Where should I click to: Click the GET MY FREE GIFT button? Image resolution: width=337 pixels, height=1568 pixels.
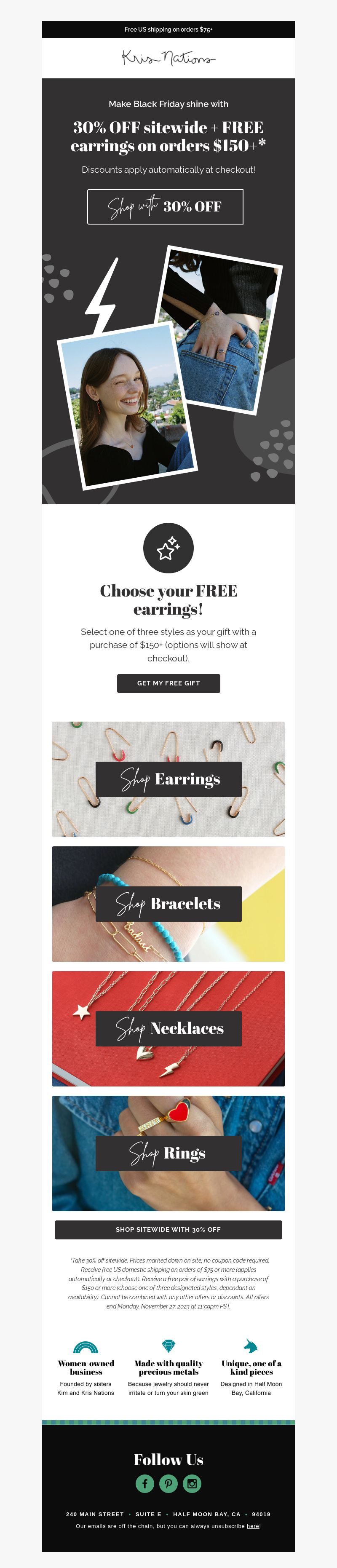(168, 684)
